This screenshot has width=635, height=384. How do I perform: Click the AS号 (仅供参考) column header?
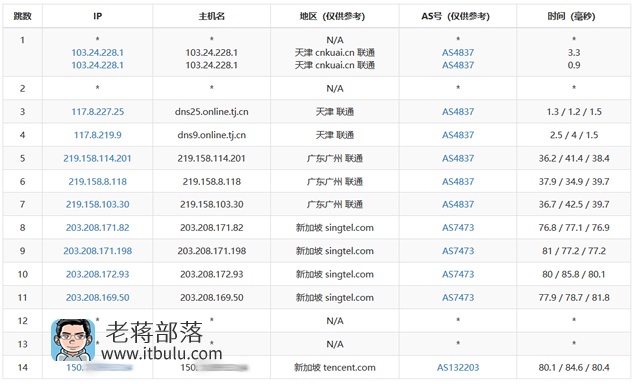coord(458,16)
